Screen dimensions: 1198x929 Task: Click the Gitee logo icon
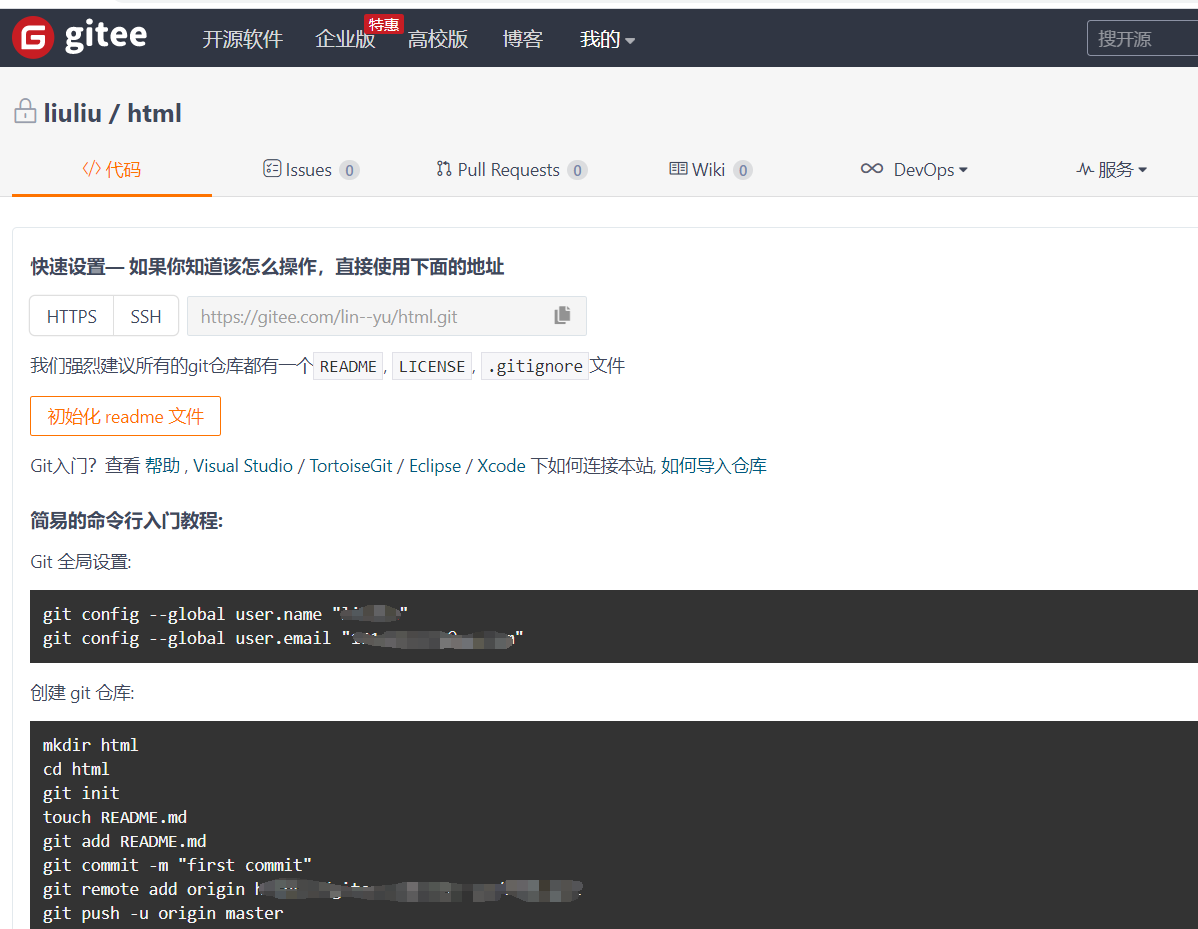point(33,37)
